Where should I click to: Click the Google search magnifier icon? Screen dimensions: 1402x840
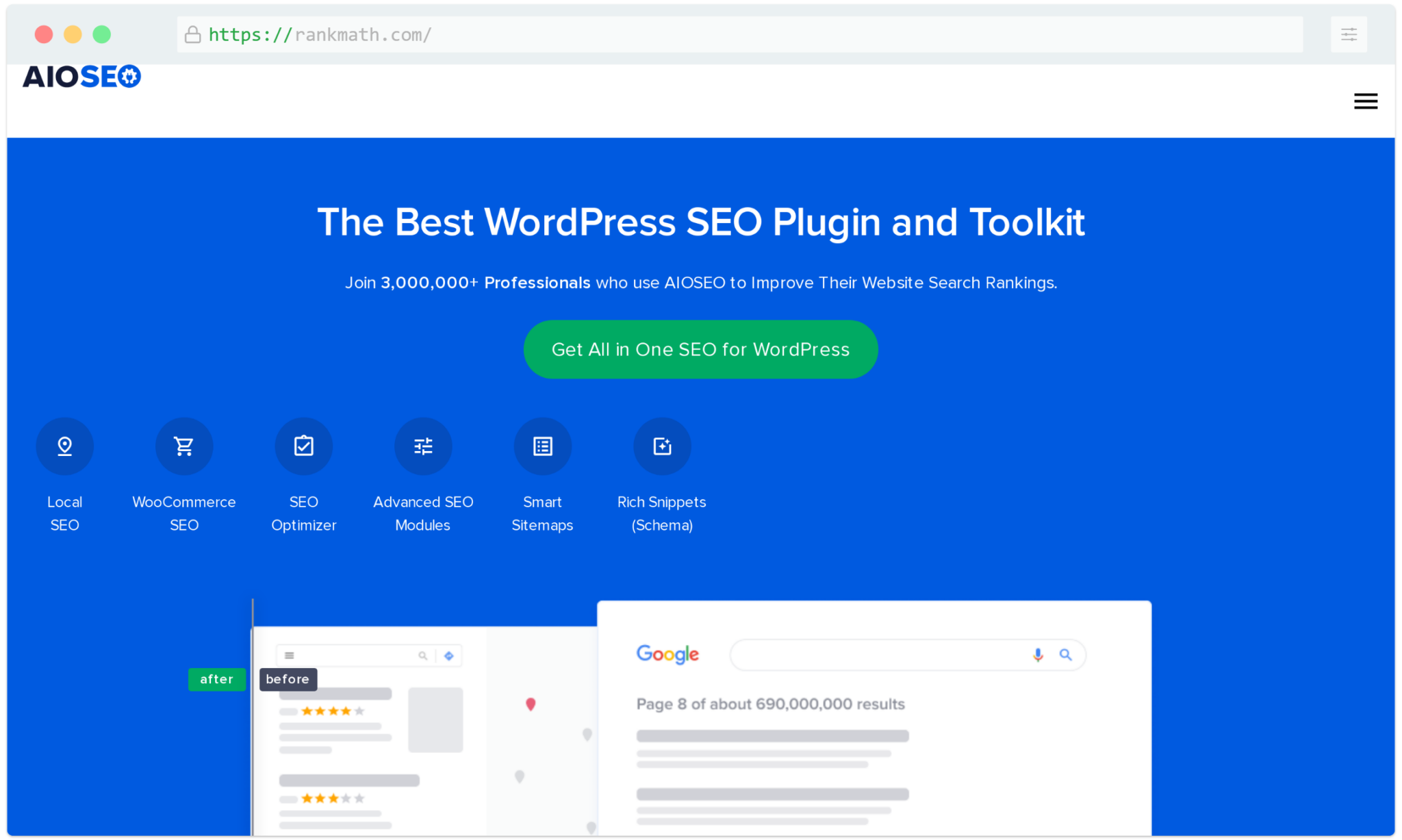1065,654
